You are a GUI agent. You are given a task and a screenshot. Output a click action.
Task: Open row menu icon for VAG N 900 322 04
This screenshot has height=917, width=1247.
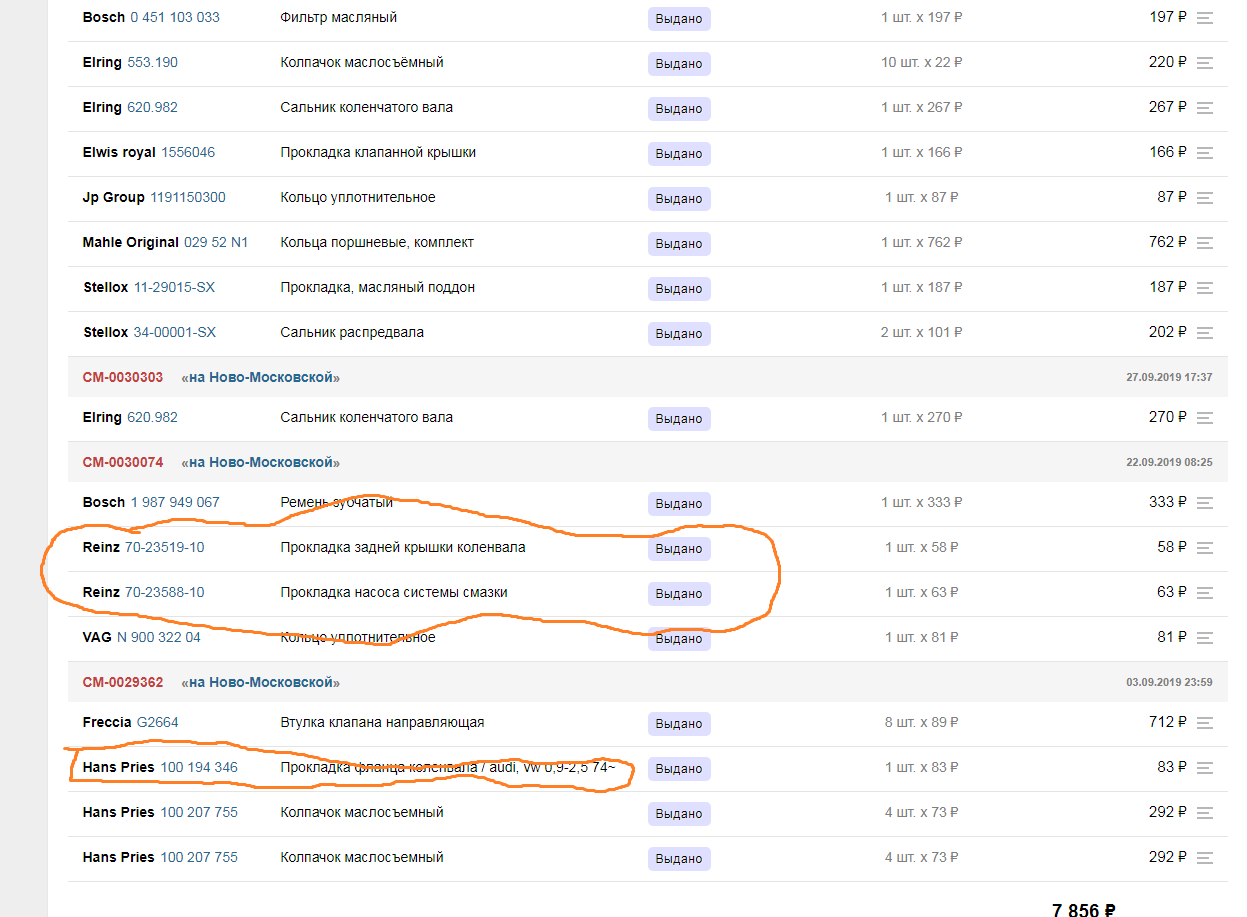click(x=1205, y=638)
